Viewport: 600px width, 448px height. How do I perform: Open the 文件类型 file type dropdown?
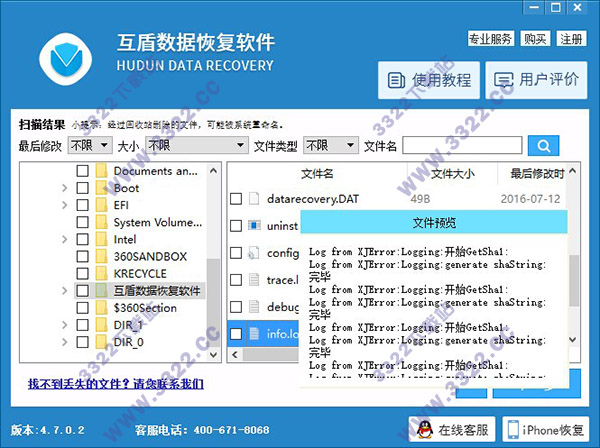point(331,145)
